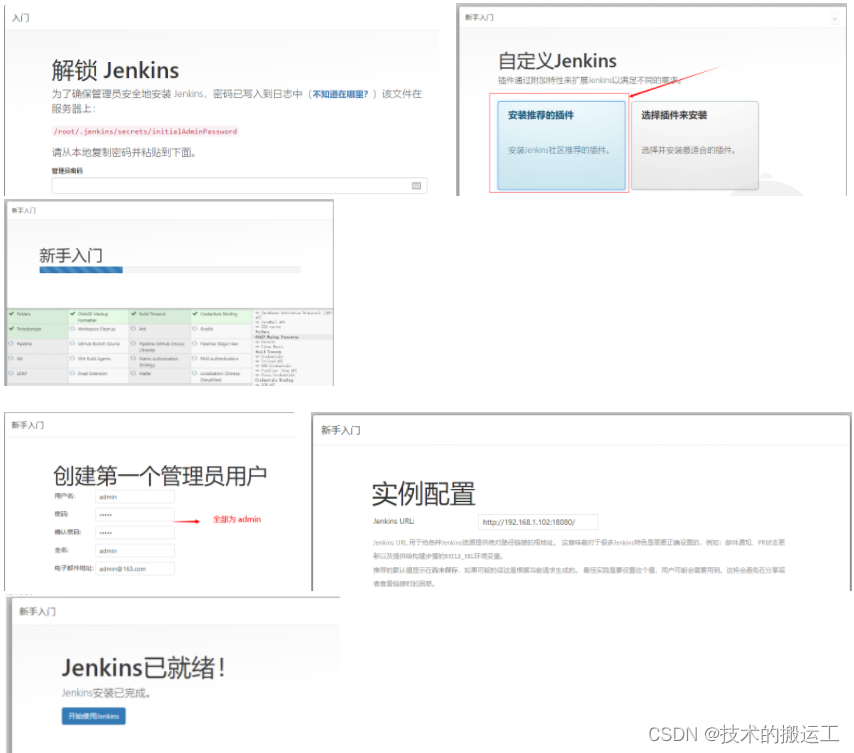The height and width of the screenshot is (753, 854).
Task: Click the 自定义Jenkins heading
Action: 557,60
